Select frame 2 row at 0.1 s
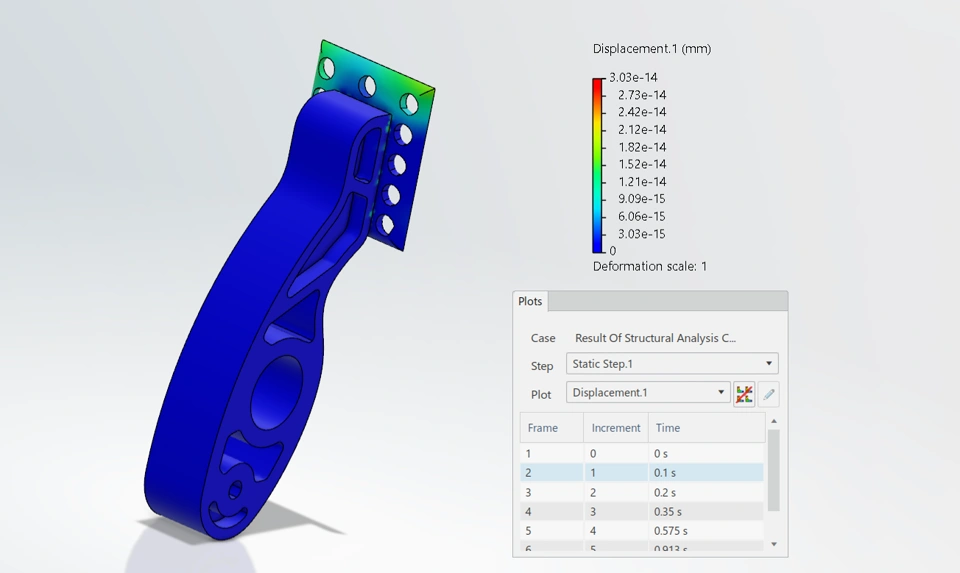Image resolution: width=960 pixels, height=573 pixels. point(642,473)
